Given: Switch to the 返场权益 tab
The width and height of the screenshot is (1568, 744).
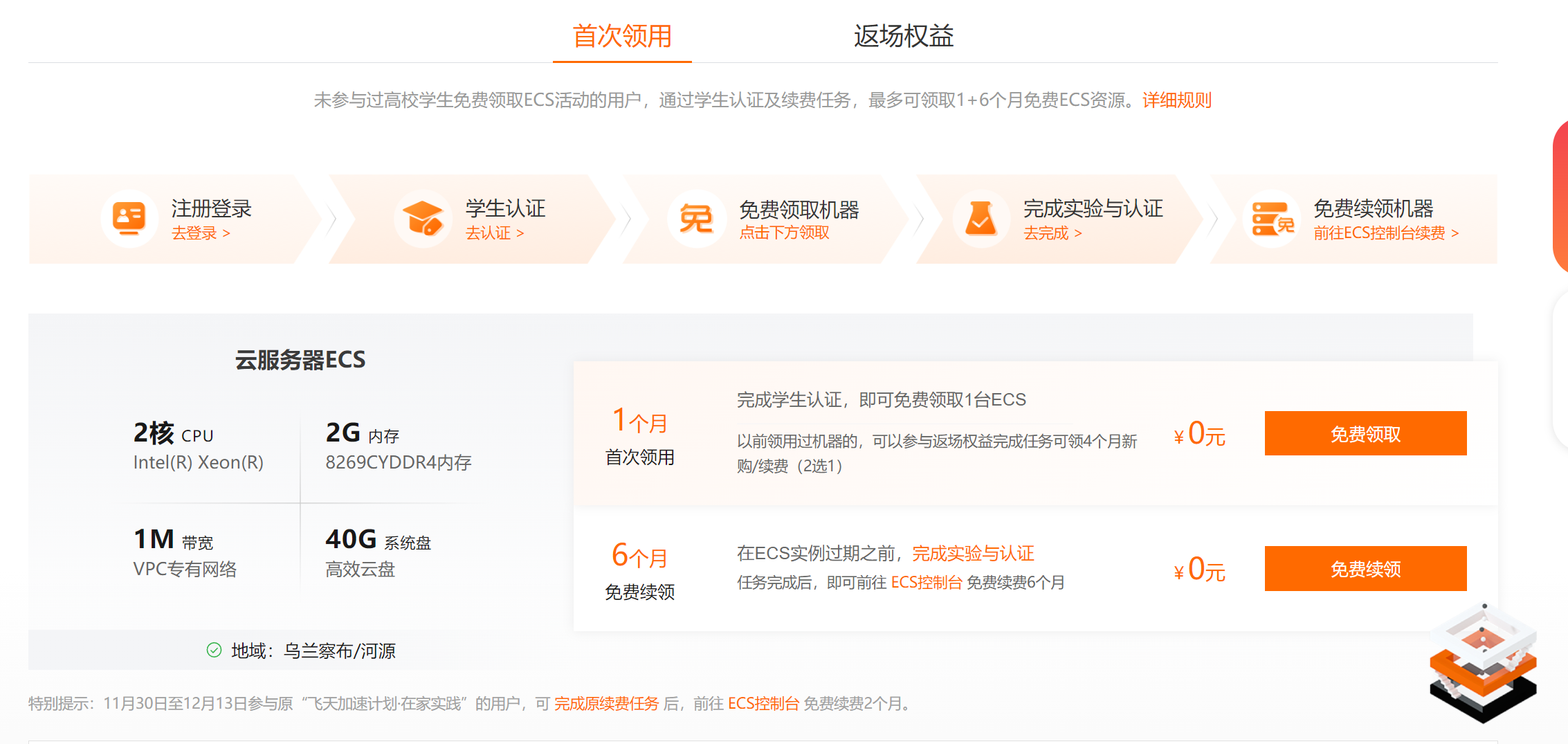Looking at the screenshot, I should [904, 36].
